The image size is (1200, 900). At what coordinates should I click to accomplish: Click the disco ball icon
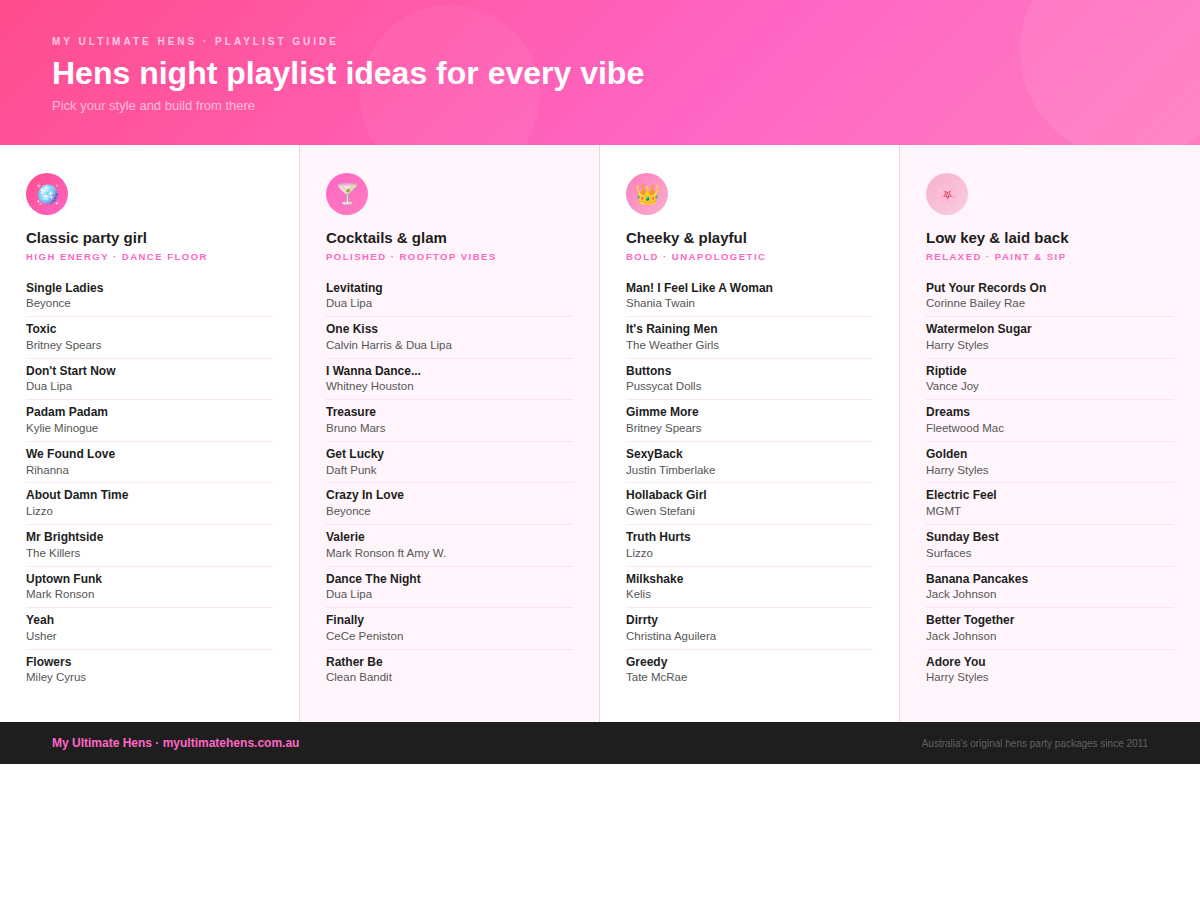coord(47,194)
